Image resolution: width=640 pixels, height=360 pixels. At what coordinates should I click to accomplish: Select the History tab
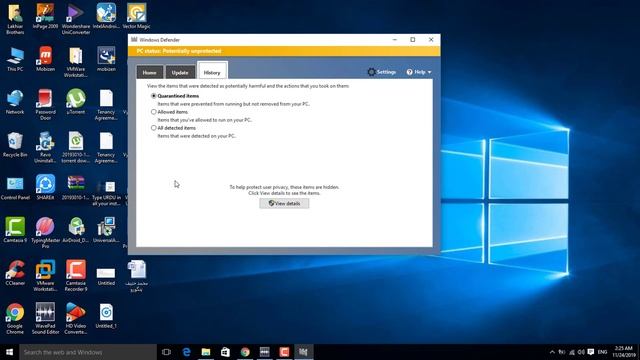point(212,71)
